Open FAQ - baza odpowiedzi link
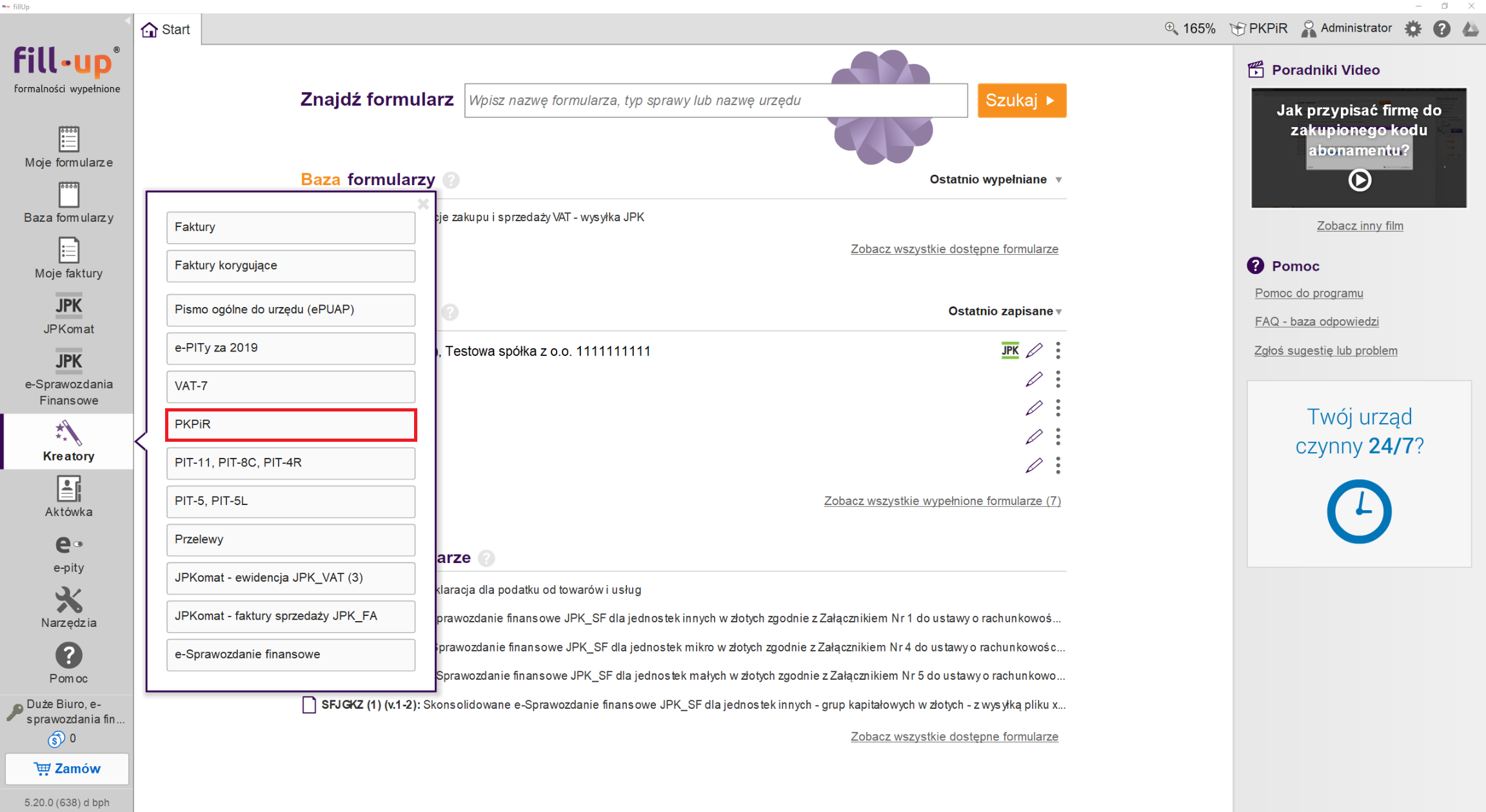 pyautogui.click(x=1316, y=321)
